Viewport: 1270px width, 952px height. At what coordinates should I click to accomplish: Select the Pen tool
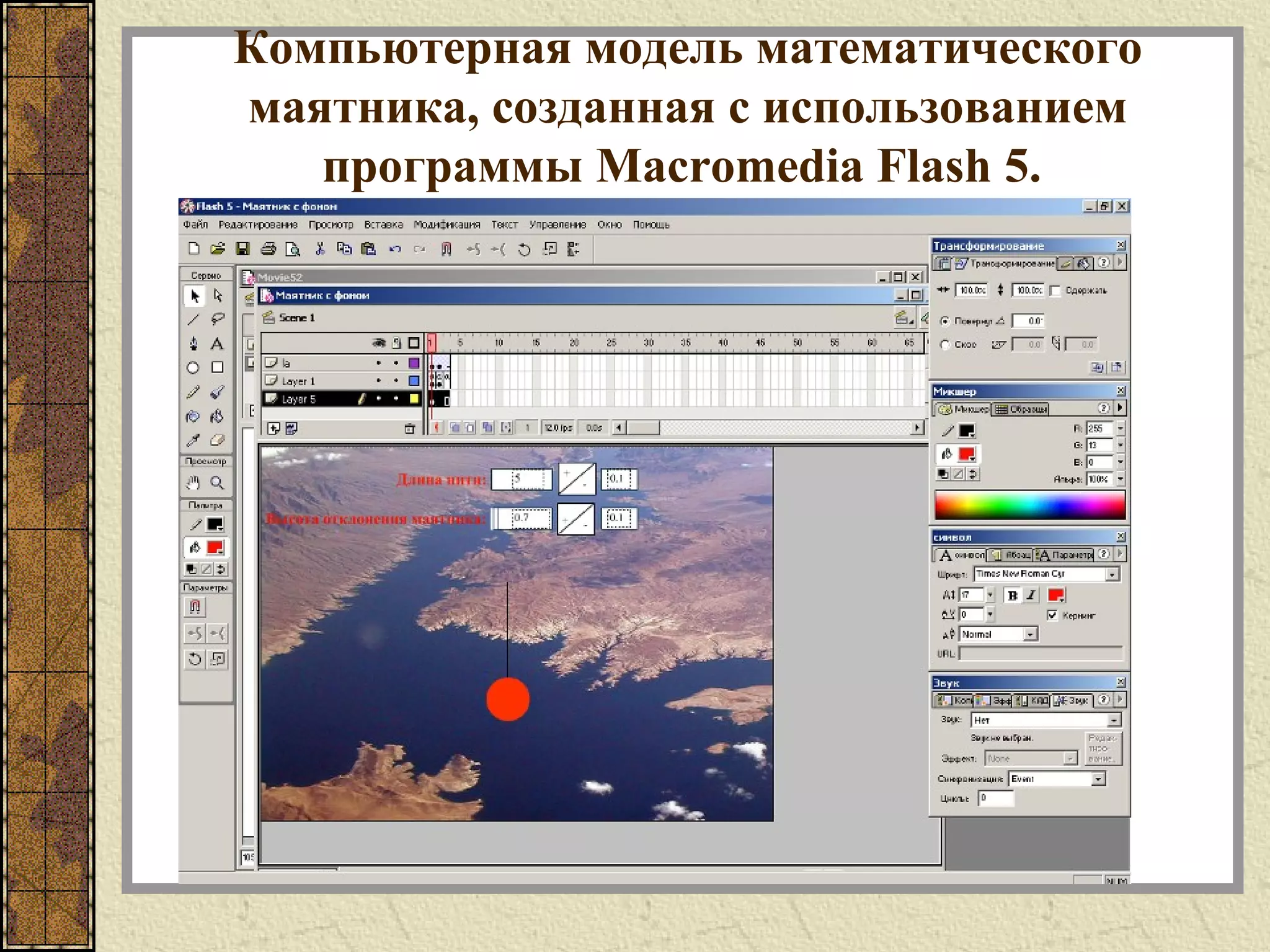(193, 344)
